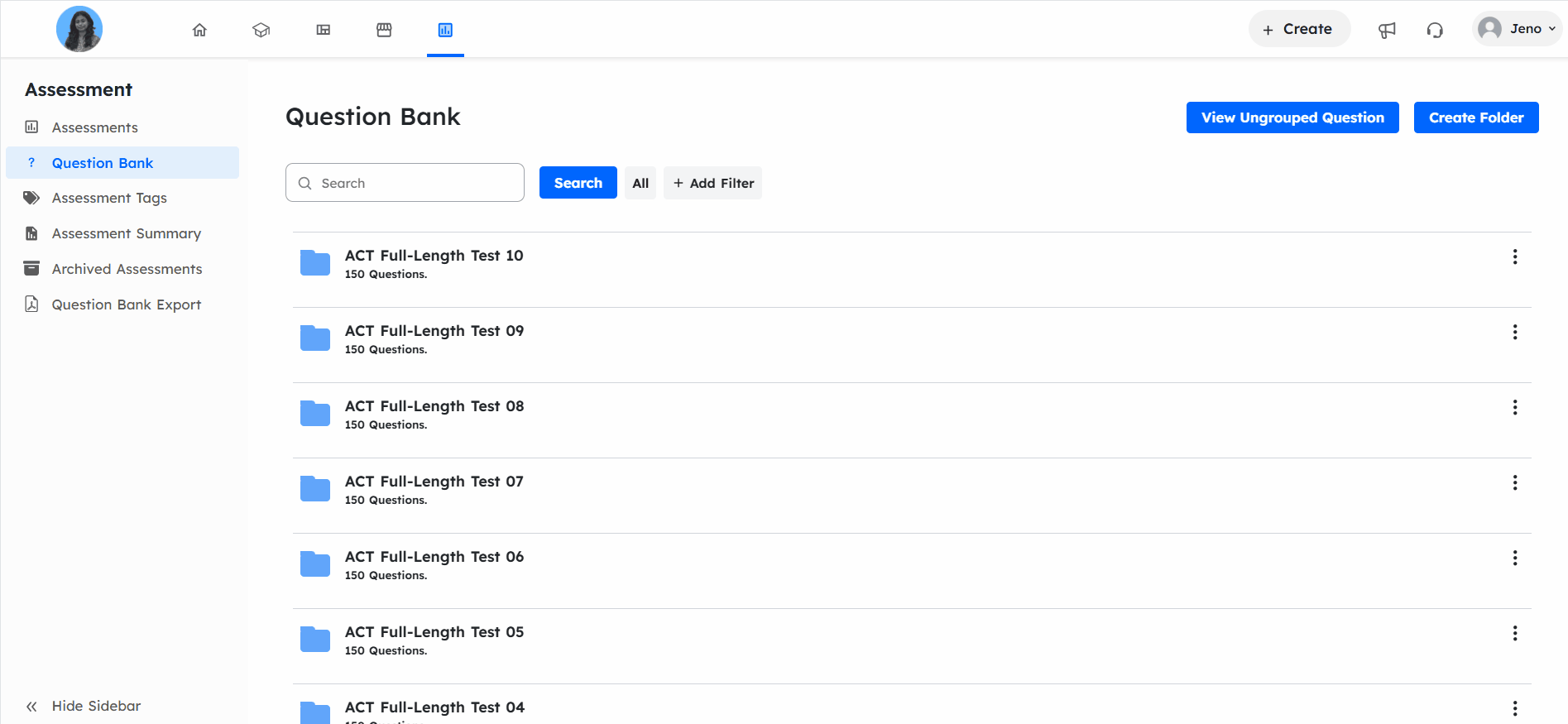Viewport: 1568px width, 724px height.
Task: Open folder ACT Full-Length Test 10
Action: click(x=434, y=256)
